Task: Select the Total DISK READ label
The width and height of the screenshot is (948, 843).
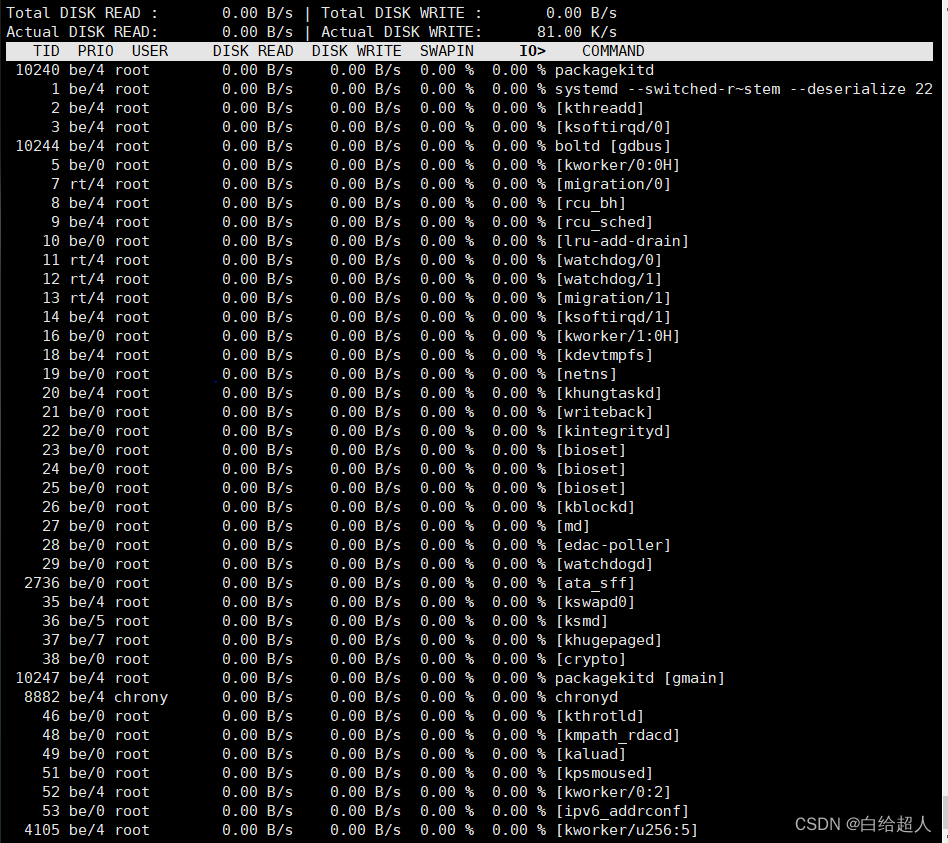Action: 82,13
